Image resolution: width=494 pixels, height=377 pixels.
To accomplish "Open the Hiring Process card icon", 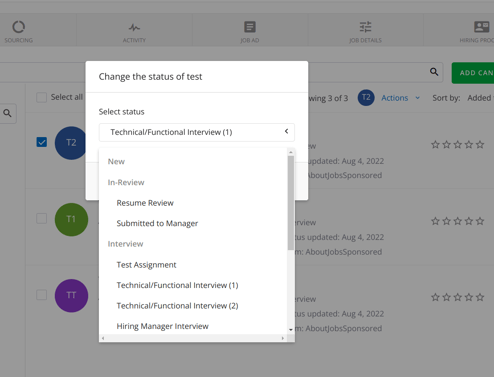I will (x=481, y=27).
